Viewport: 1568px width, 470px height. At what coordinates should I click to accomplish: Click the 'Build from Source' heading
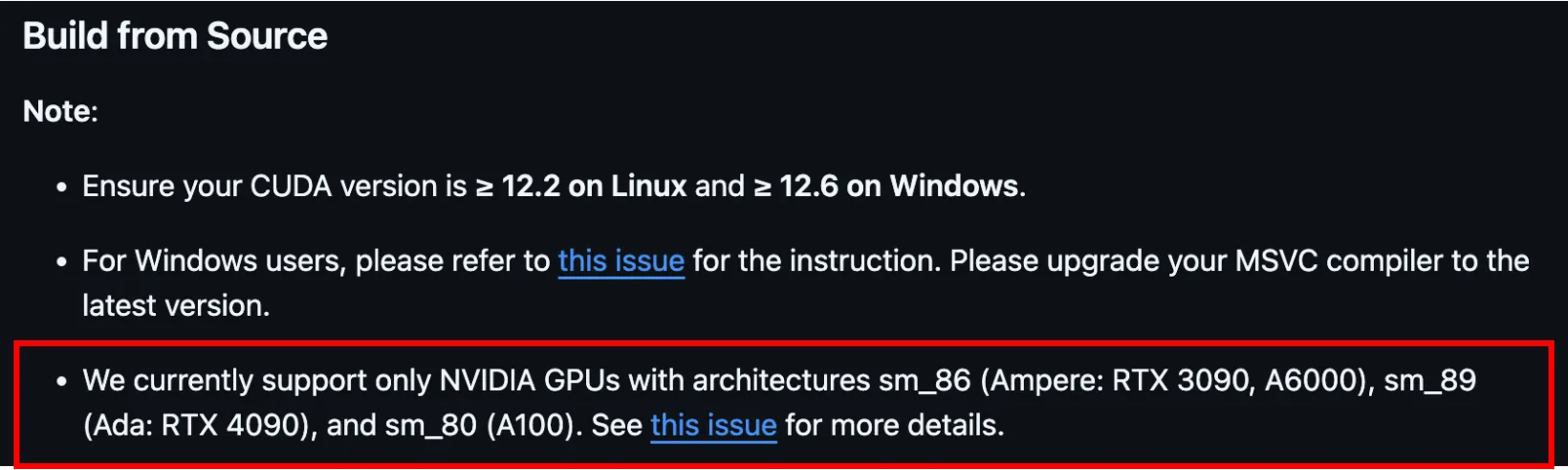[176, 36]
